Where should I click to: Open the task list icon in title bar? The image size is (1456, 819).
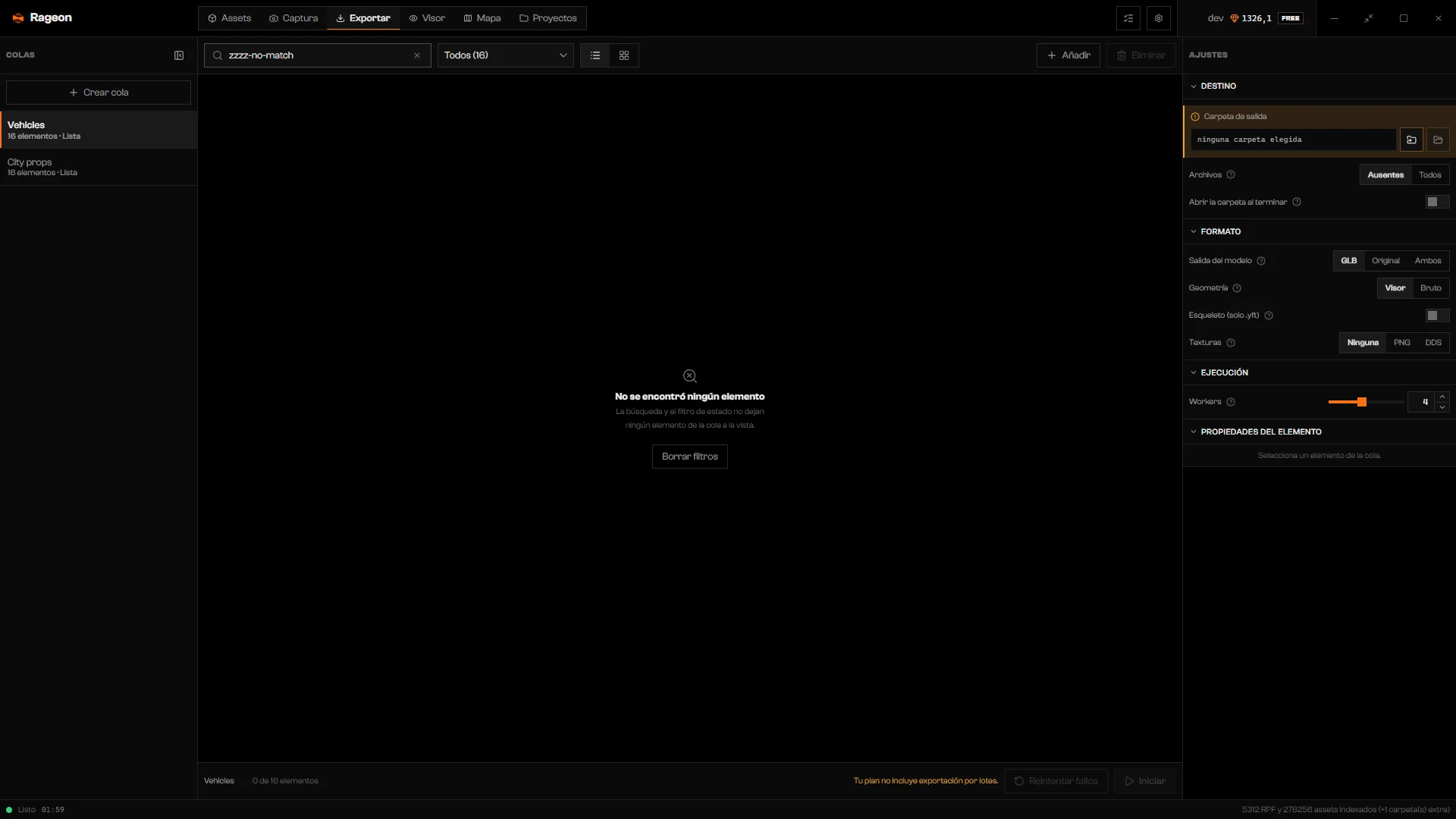[x=1128, y=18]
